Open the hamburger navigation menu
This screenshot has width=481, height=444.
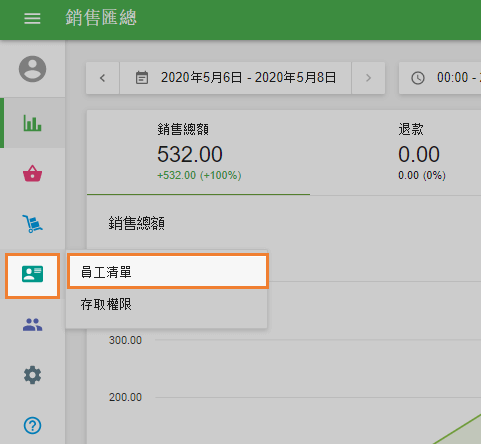pyautogui.click(x=32, y=18)
